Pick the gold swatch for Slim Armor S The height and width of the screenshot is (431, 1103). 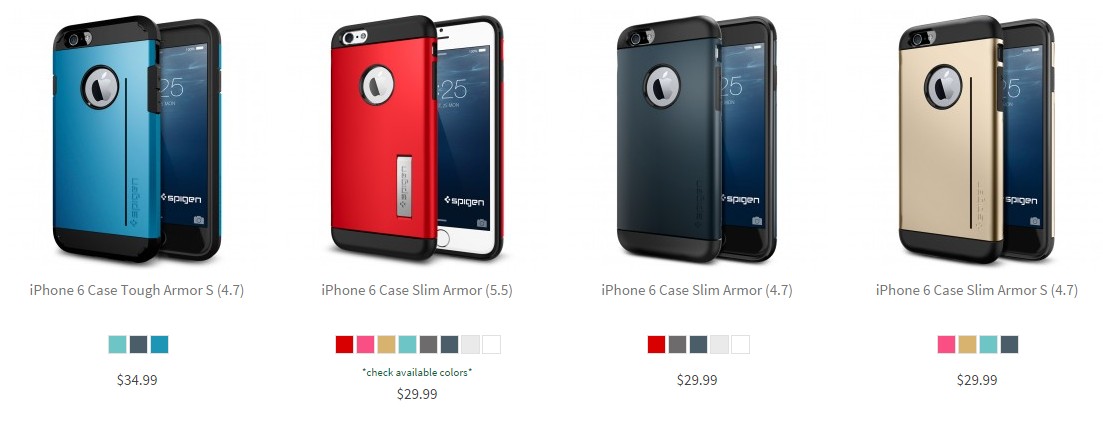tap(967, 345)
